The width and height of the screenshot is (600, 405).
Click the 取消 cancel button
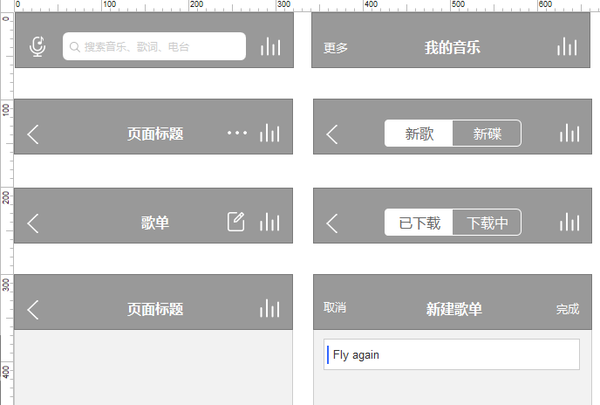pyautogui.click(x=335, y=307)
